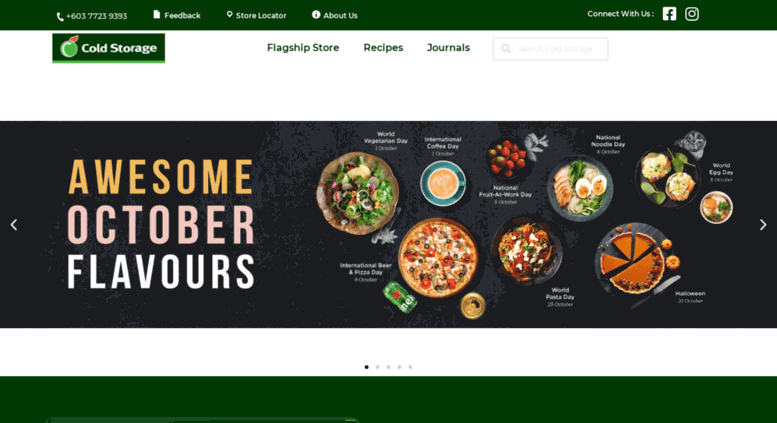The image size is (777, 423).
Task: Click the search magnifier icon
Action: point(505,49)
